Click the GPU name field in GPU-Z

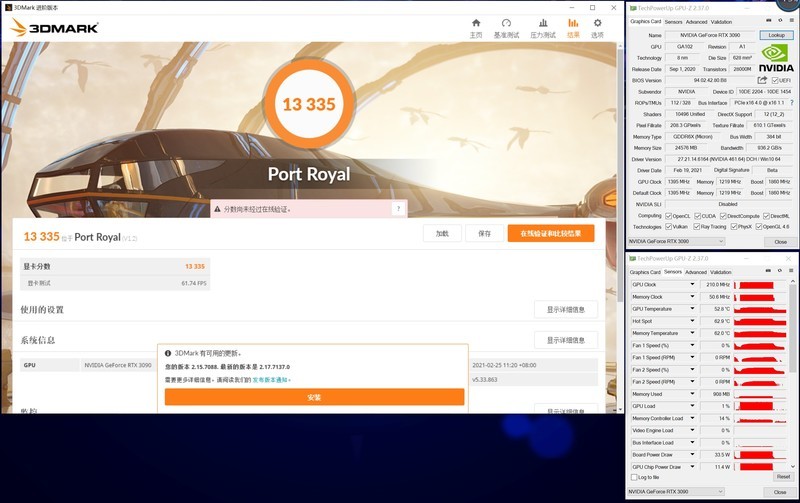(x=710, y=35)
